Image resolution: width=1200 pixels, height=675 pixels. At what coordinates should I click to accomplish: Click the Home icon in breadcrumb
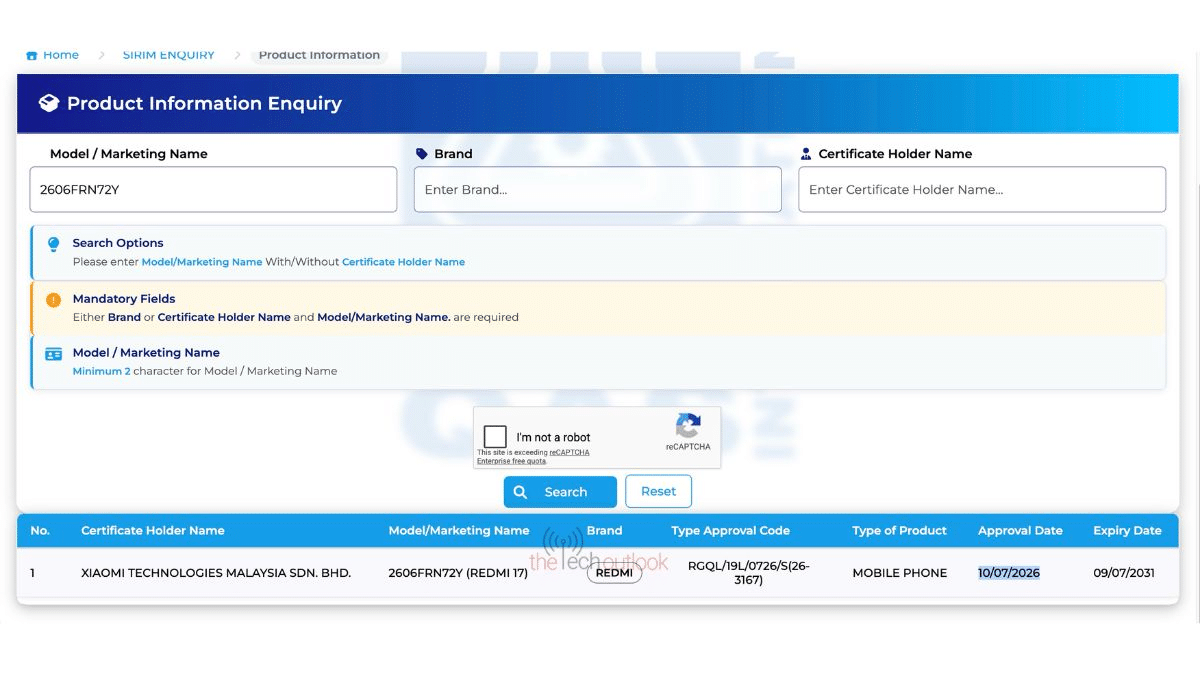31,55
